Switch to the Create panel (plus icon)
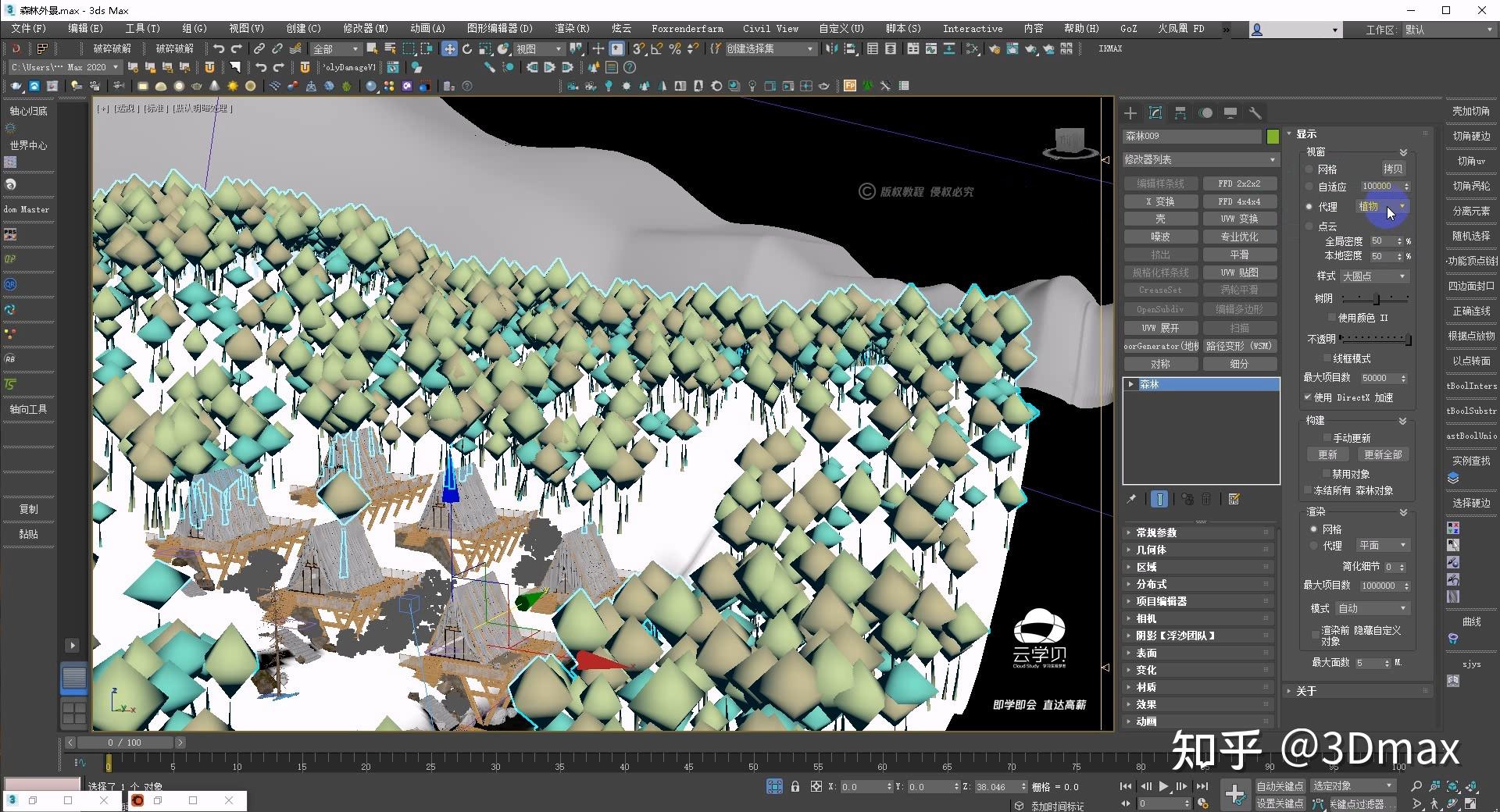Viewport: 1500px width, 812px height. (1130, 113)
